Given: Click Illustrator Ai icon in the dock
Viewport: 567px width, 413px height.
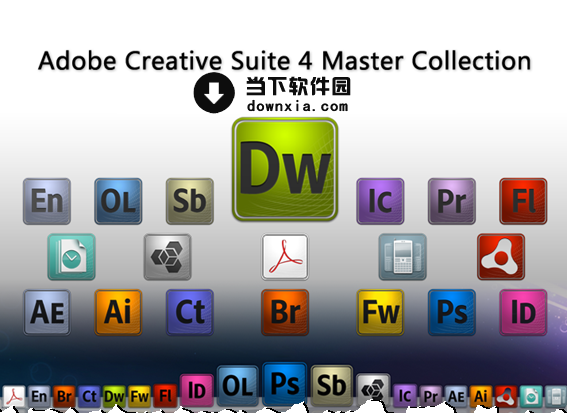Looking at the screenshot, I should 481,397.
